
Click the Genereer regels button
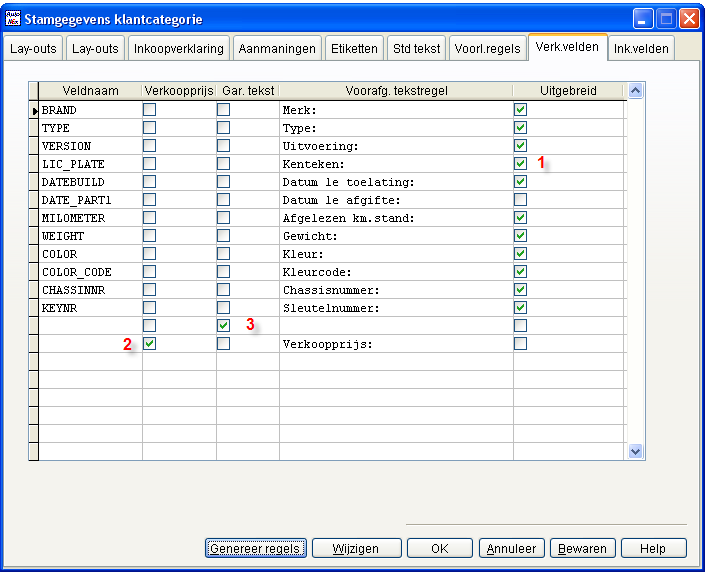click(256, 548)
